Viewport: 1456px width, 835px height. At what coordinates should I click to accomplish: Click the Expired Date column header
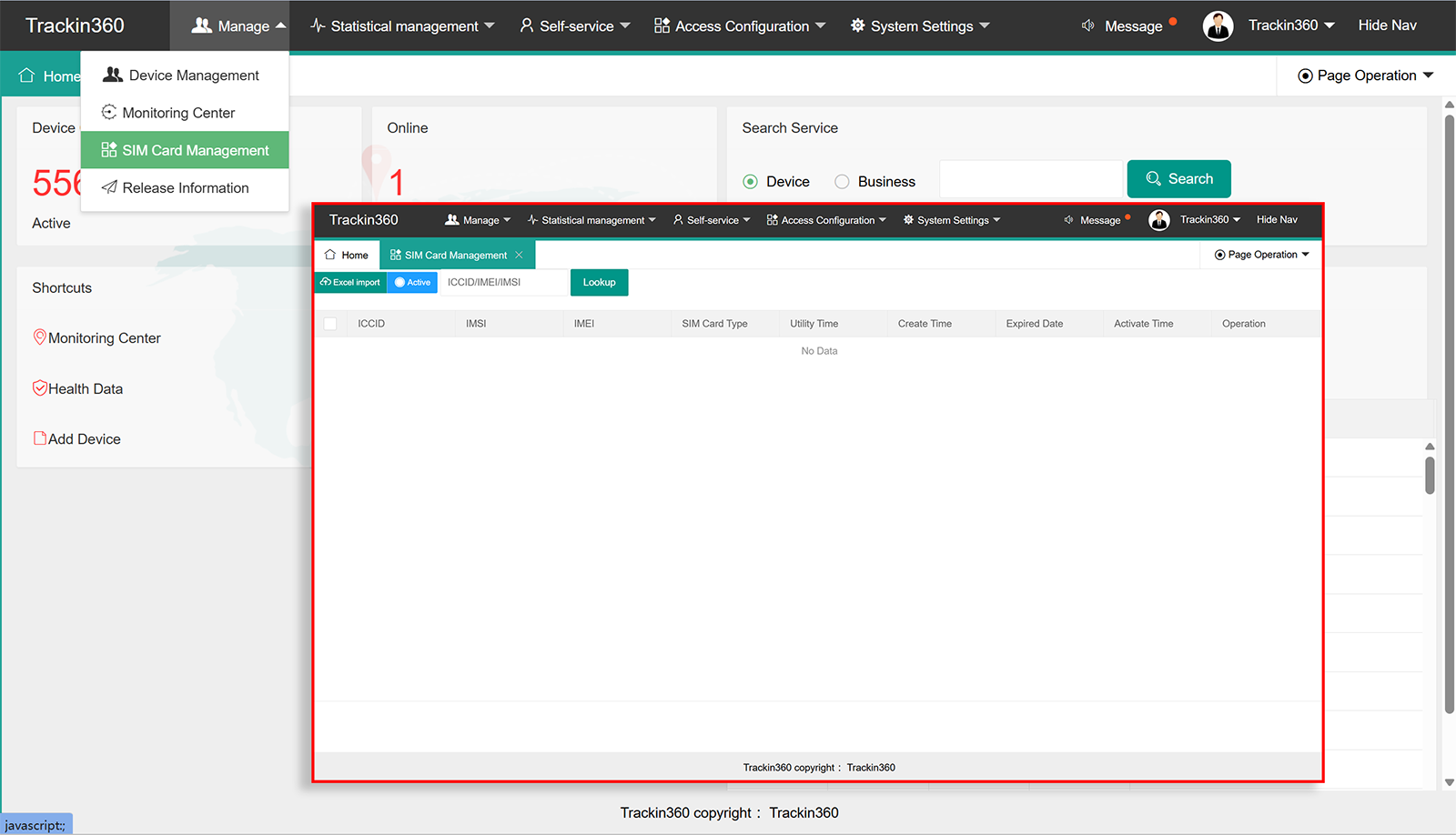click(x=1034, y=324)
